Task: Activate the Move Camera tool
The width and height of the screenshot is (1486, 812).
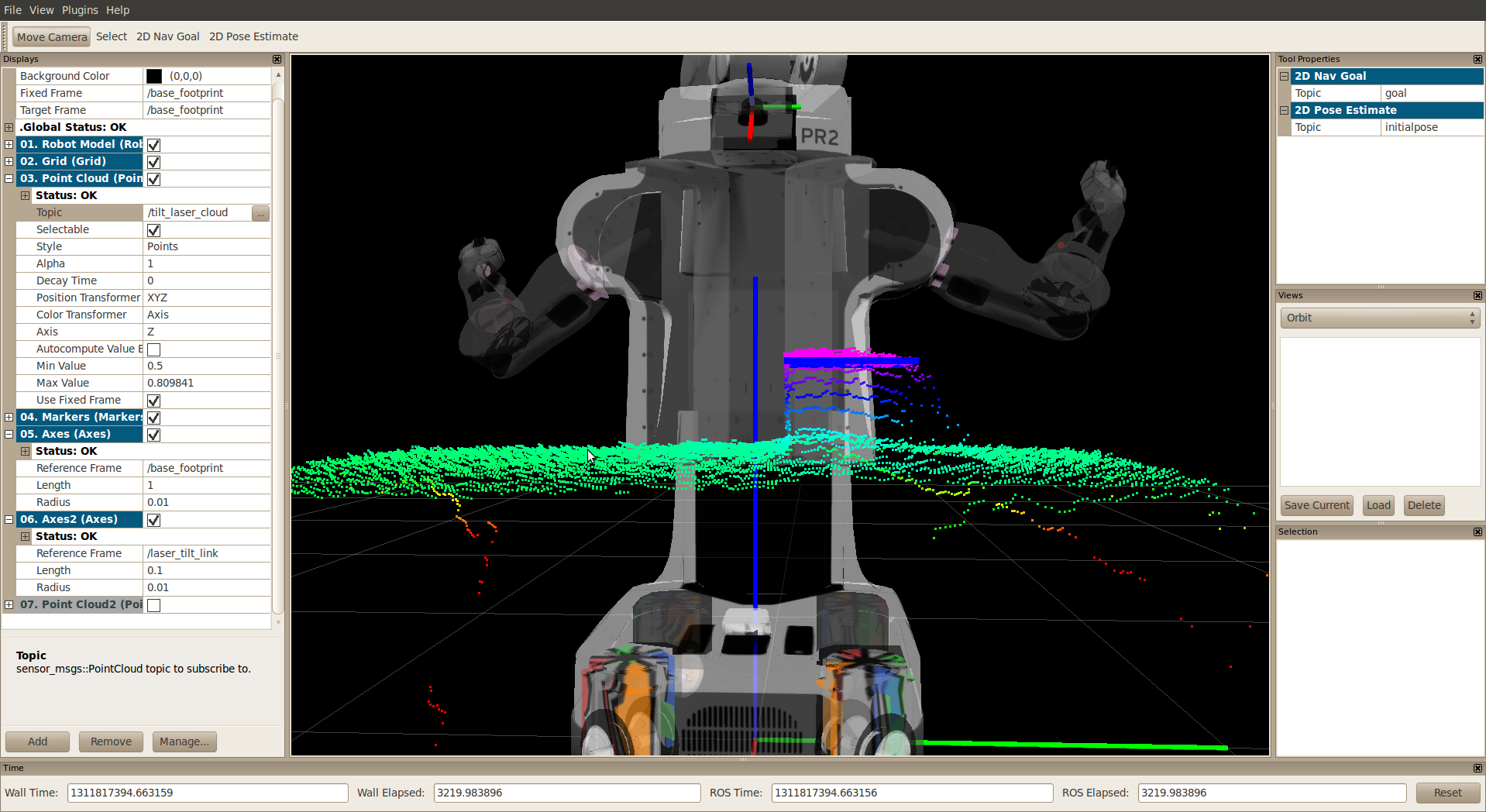Action: [52, 37]
